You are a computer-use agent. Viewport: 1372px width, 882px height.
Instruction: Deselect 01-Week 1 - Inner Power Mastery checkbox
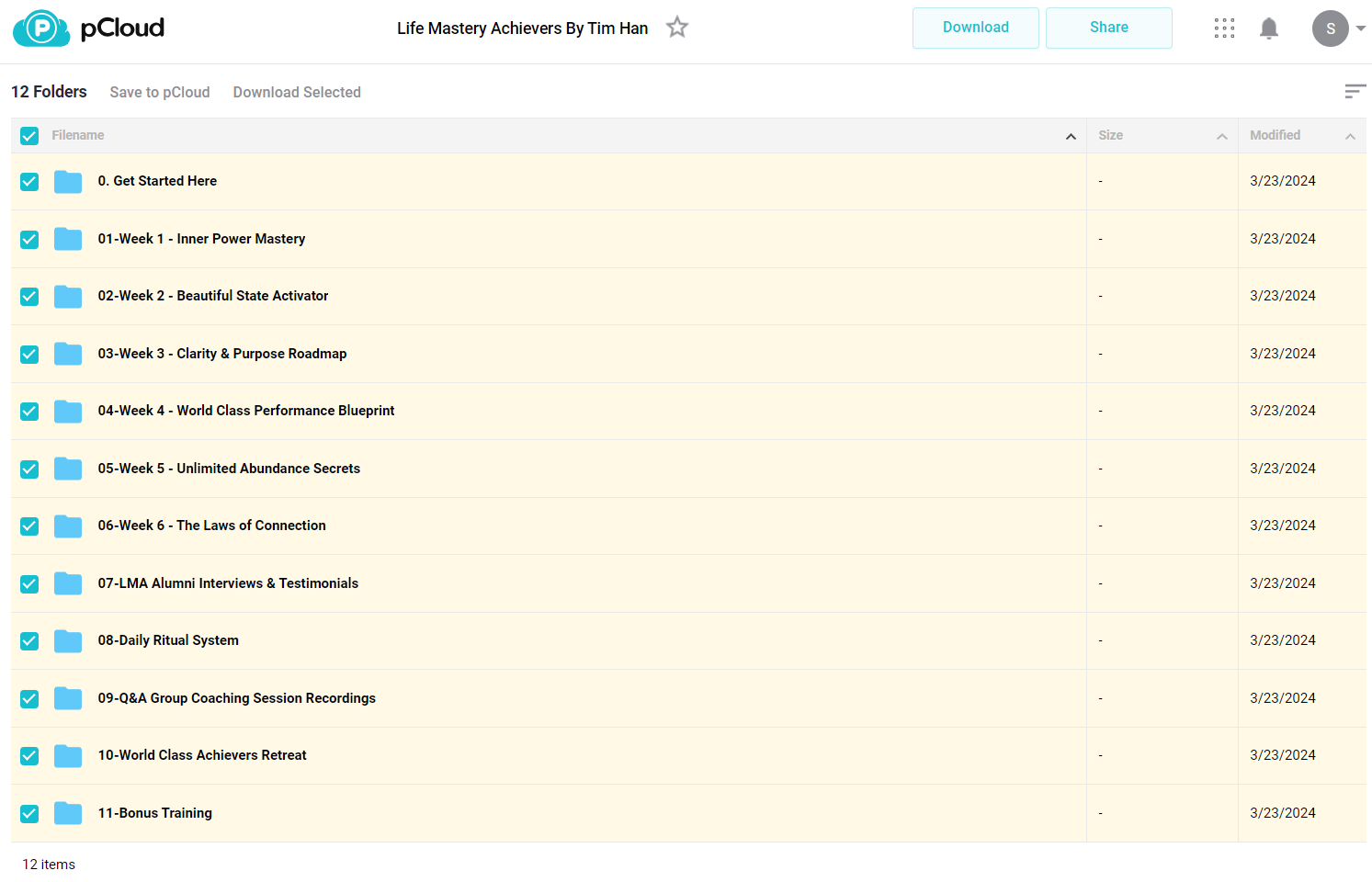tap(29, 240)
